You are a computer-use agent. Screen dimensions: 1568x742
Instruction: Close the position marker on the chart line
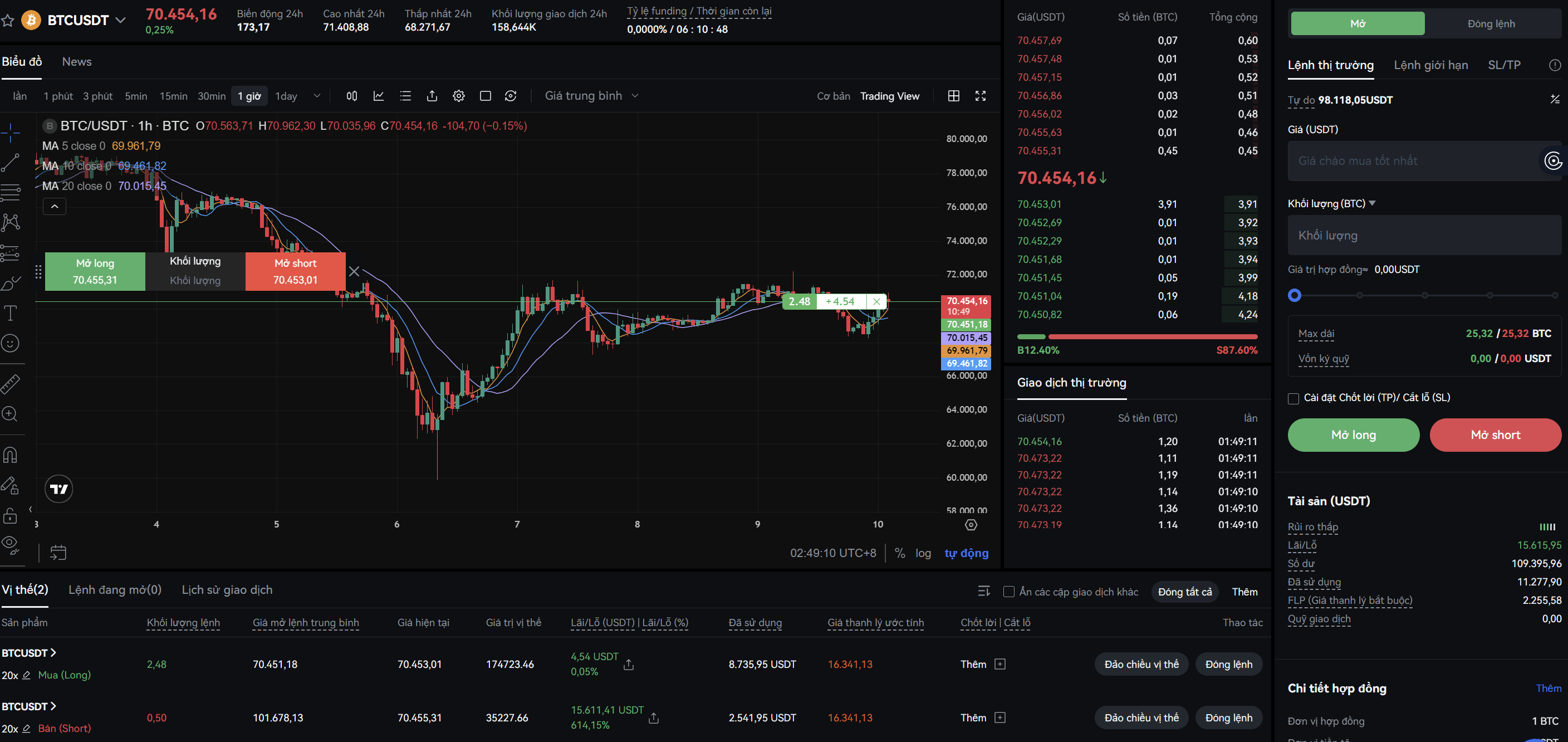[876, 301]
